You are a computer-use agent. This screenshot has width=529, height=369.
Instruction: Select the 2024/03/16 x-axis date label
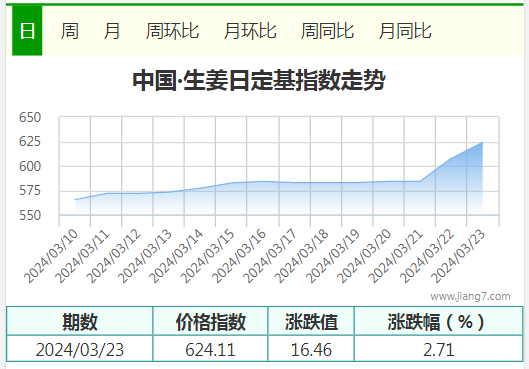pos(239,256)
